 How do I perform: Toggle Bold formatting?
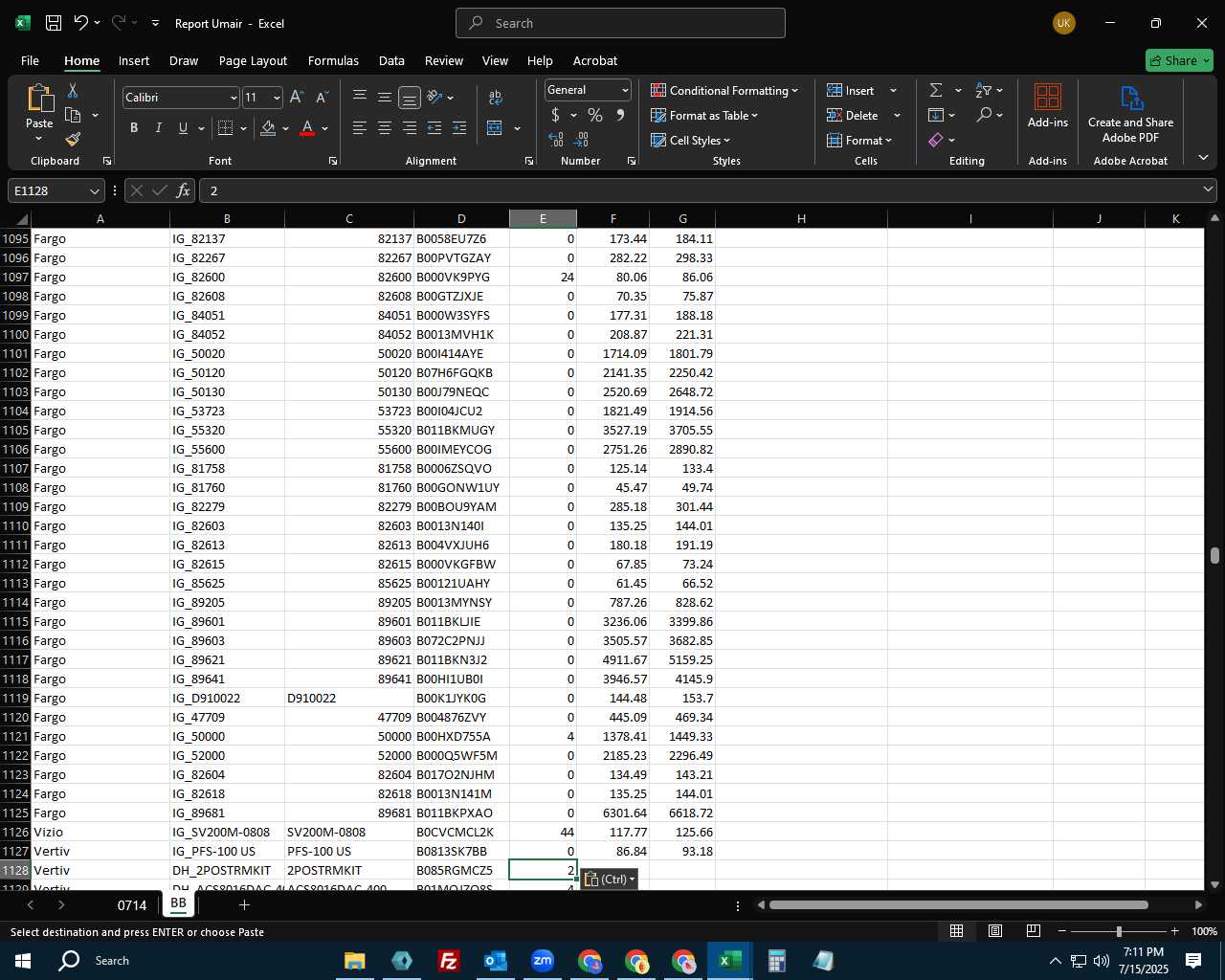click(x=134, y=128)
